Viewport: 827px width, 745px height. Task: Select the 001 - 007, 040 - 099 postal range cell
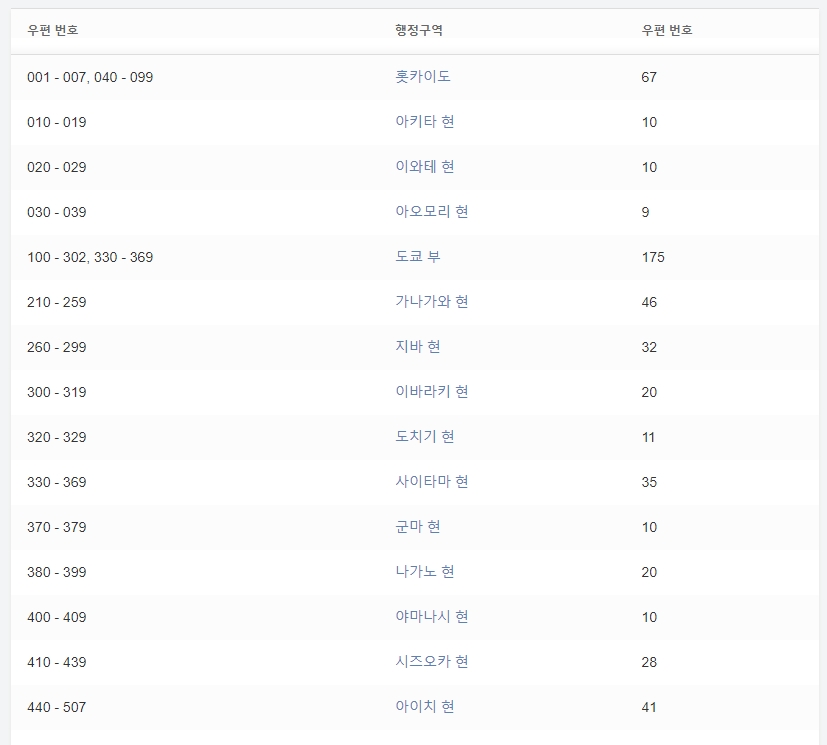90,76
